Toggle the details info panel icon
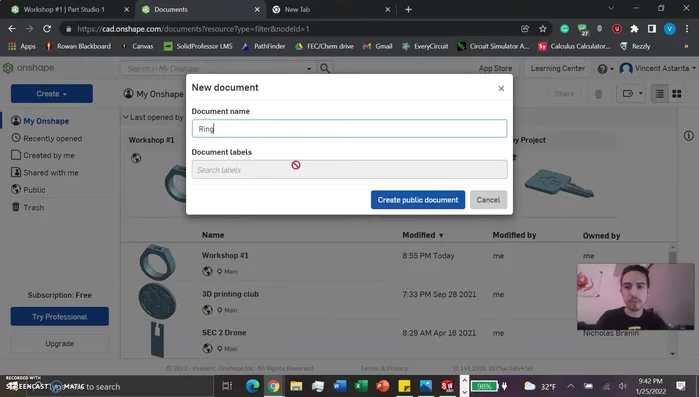 (689, 135)
